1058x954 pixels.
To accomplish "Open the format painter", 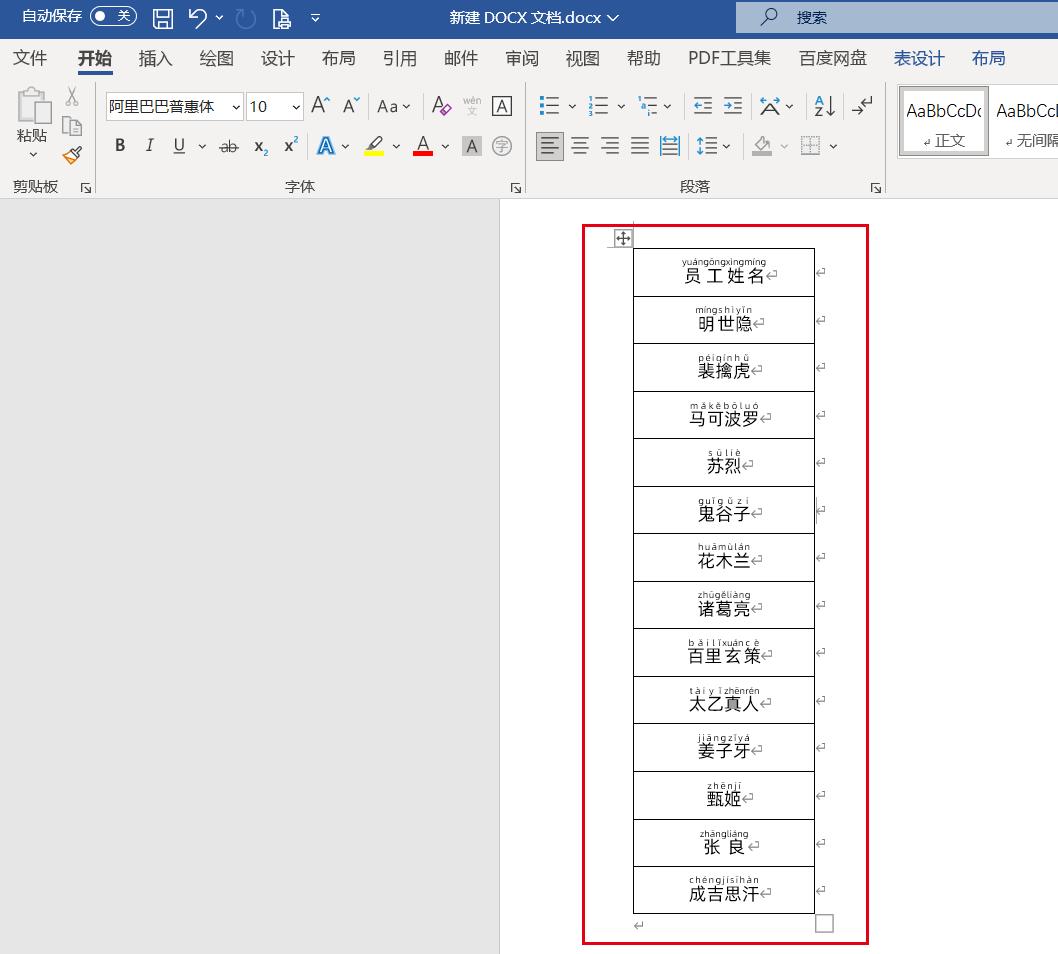I will [71, 155].
